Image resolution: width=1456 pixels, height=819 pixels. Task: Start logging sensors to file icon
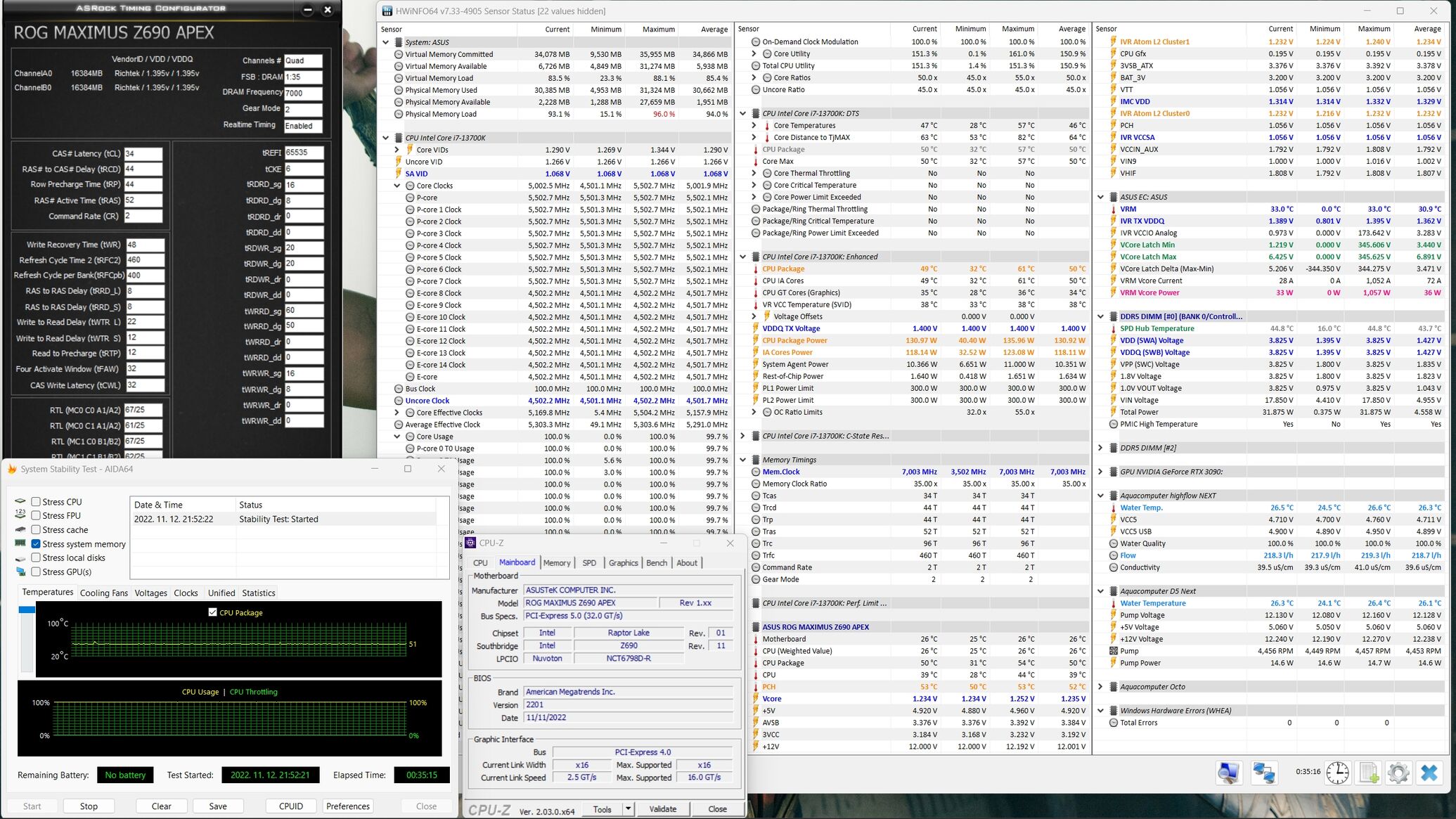pyautogui.click(x=1368, y=773)
